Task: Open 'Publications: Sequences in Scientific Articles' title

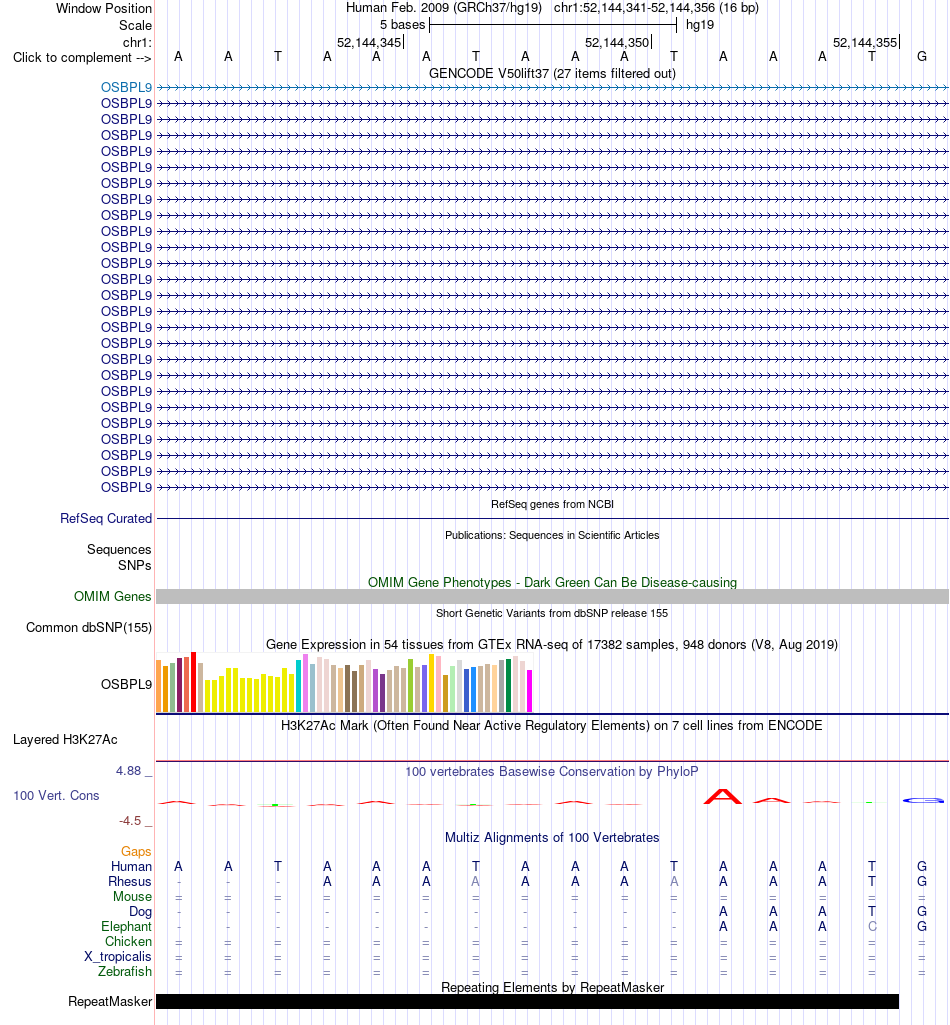Action: tap(552, 535)
